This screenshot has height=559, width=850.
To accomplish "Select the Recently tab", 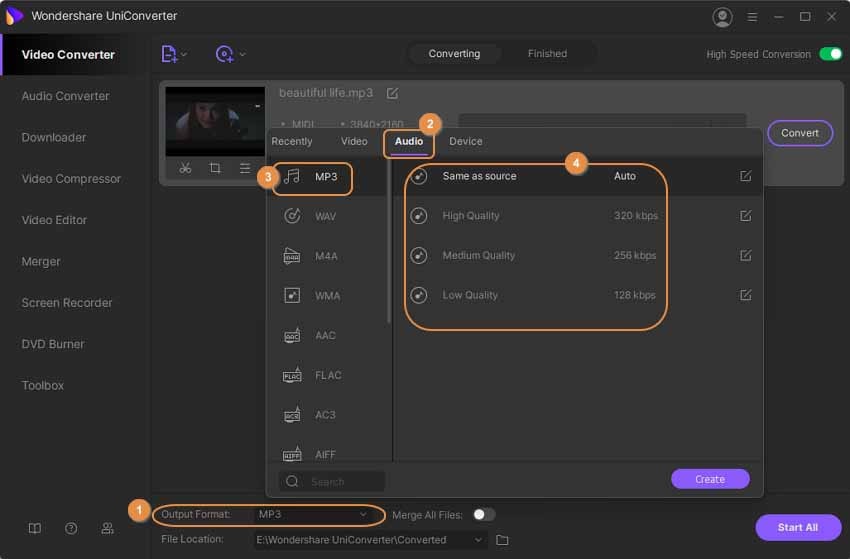I will (292, 141).
